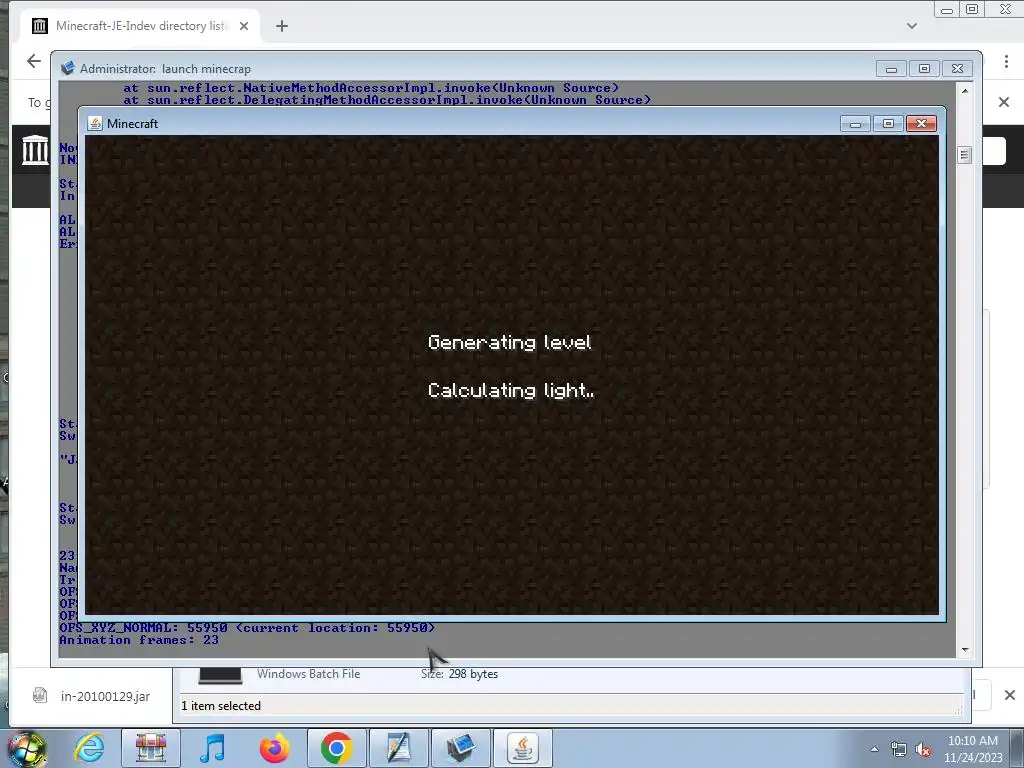Close the Chrome downloads bar
1024x768 pixels.
point(1010,695)
